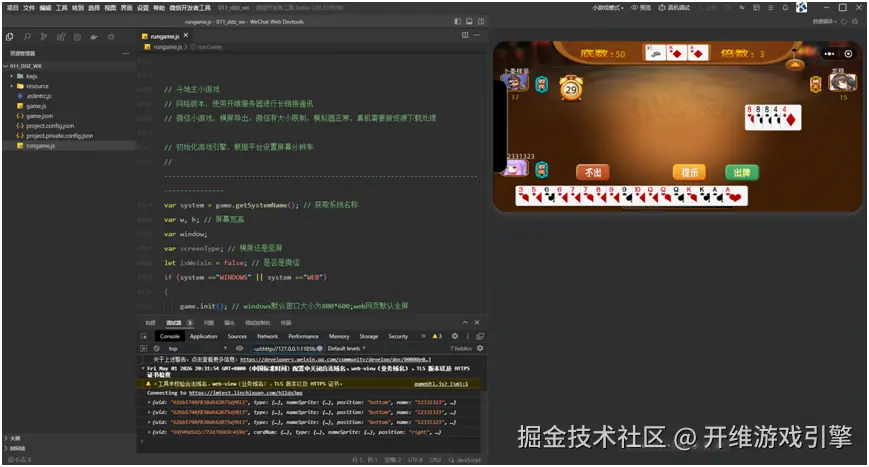Click the warning count badge in devtools
The height and width of the screenshot is (467, 869).
(x=437, y=336)
